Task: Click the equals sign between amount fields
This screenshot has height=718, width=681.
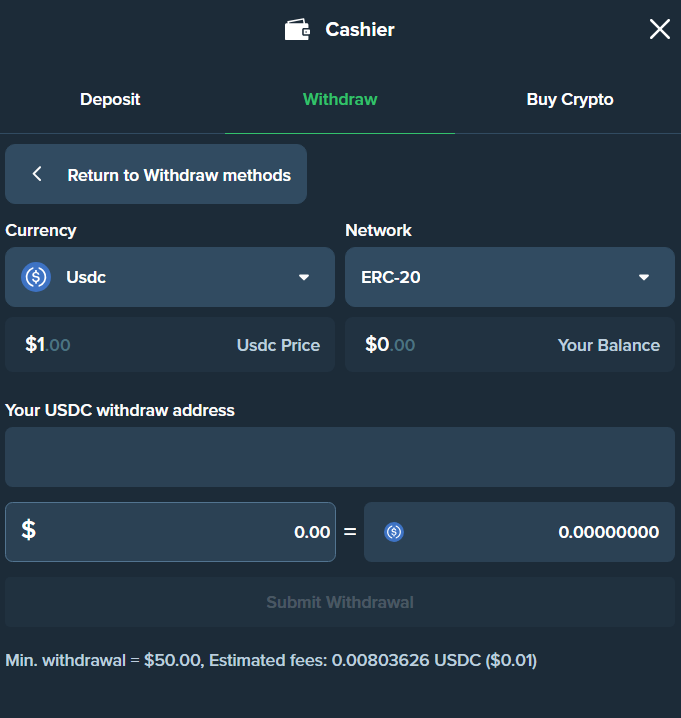Action: tap(350, 532)
